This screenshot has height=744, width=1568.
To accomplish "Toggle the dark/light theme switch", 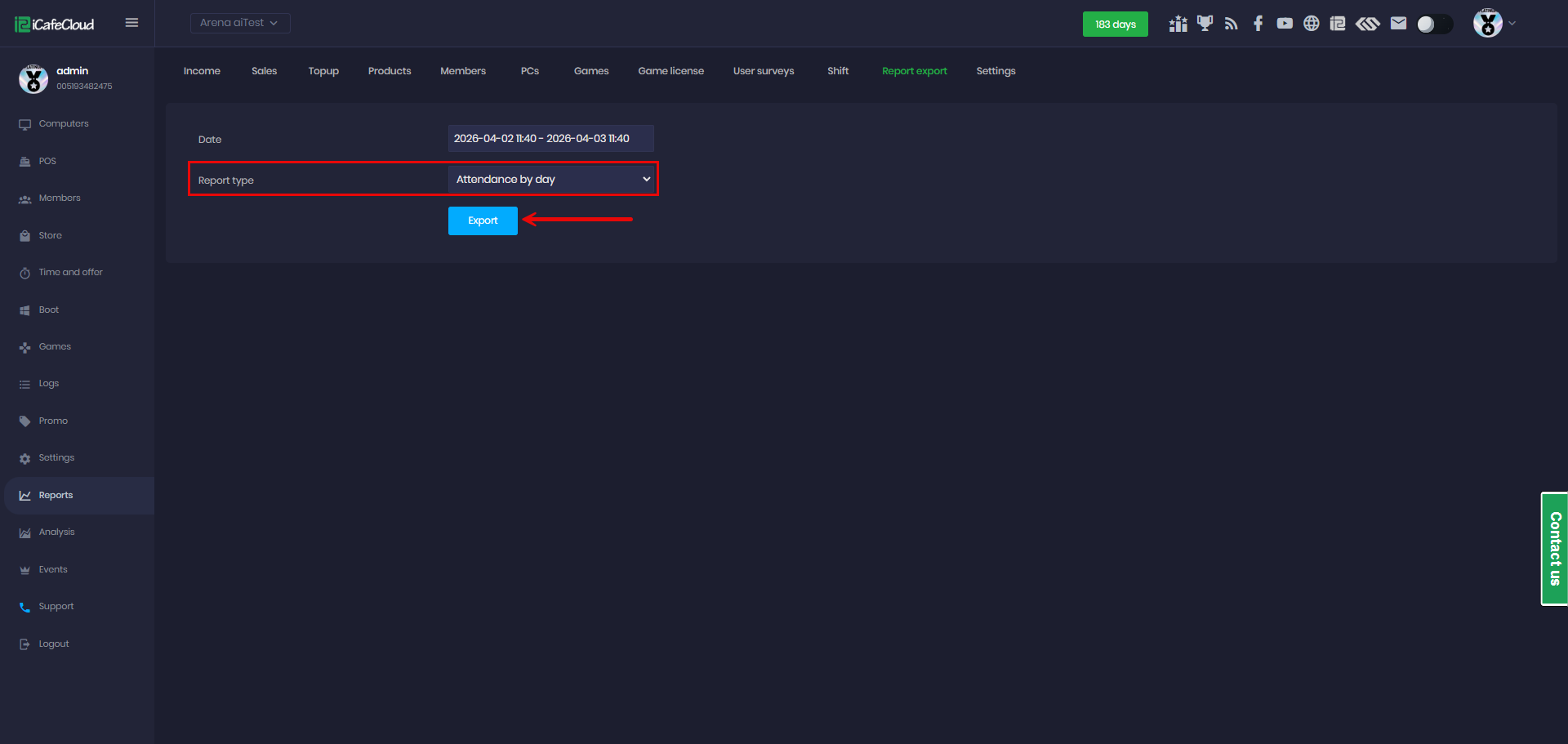I will click(1435, 25).
